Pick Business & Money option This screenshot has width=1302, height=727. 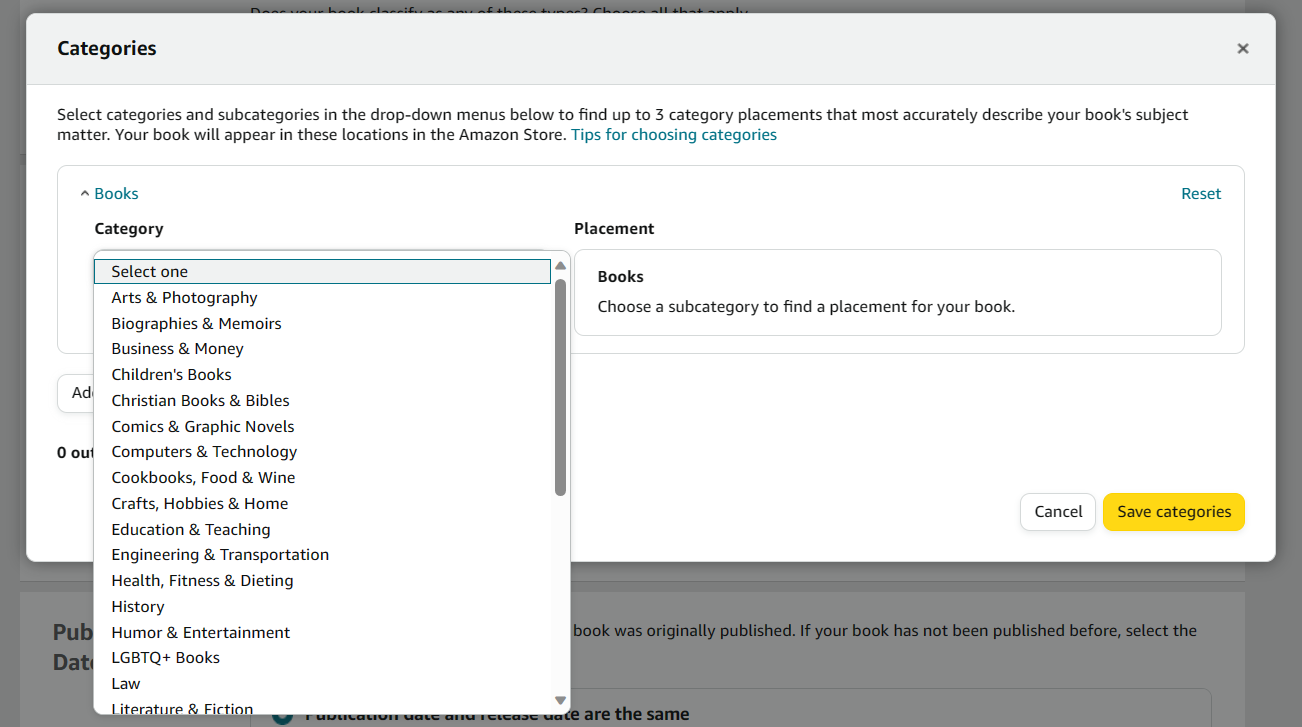(x=177, y=349)
